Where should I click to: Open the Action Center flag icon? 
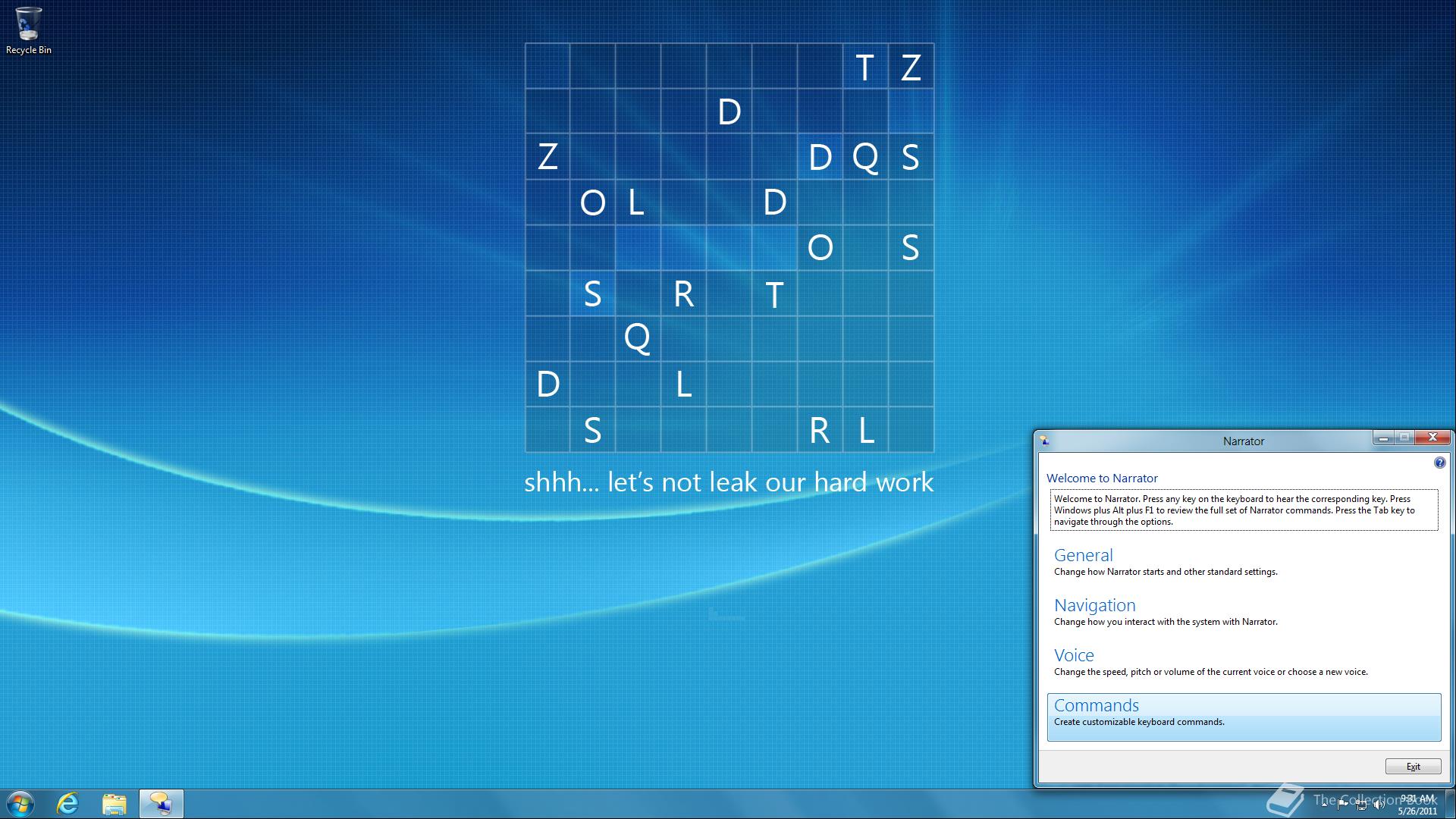point(1342,805)
